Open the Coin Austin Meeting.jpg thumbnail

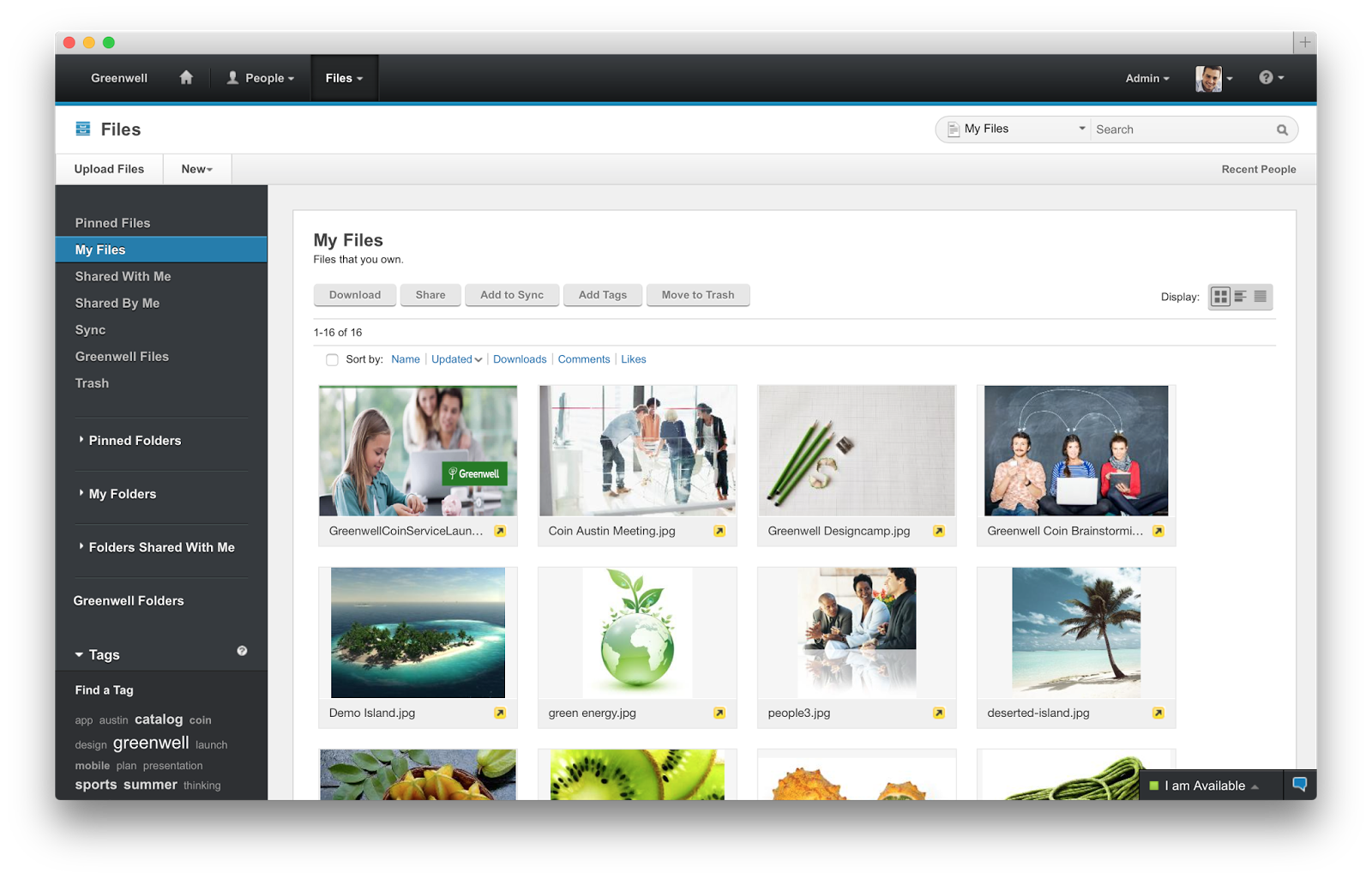pos(637,450)
